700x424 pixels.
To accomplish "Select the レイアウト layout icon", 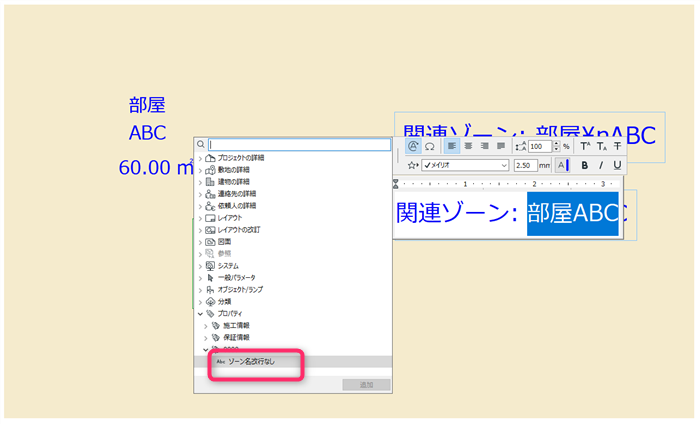I will pyautogui.click(x=210, y=218).
